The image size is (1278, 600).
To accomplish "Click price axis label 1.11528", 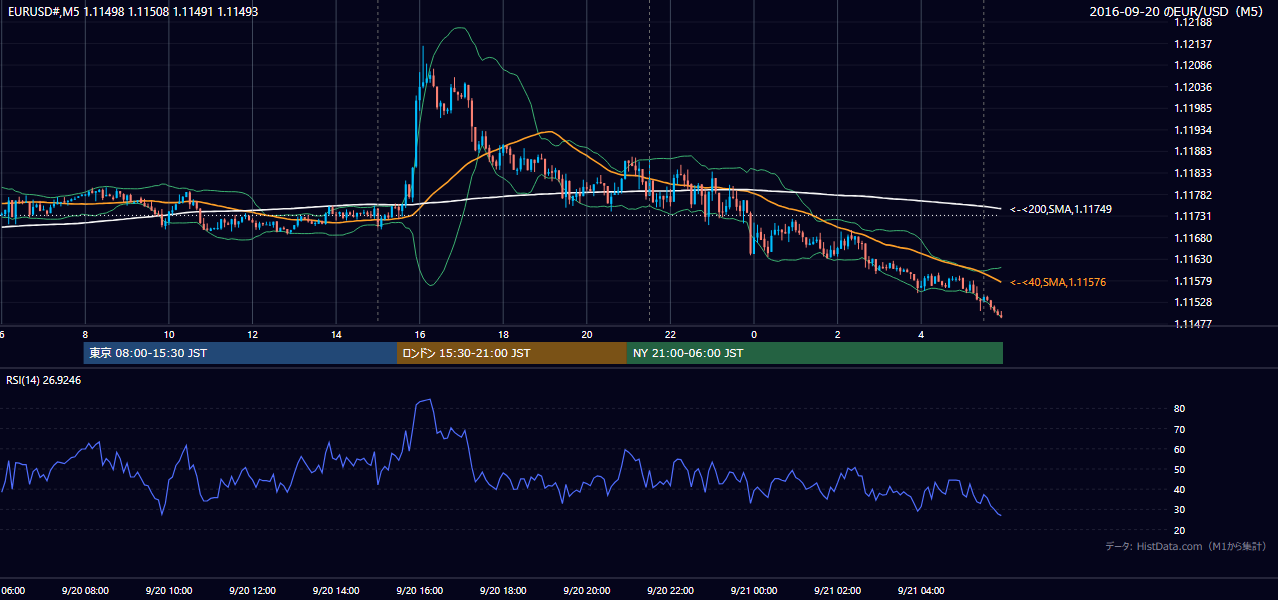I will (x=1195, y=303).
